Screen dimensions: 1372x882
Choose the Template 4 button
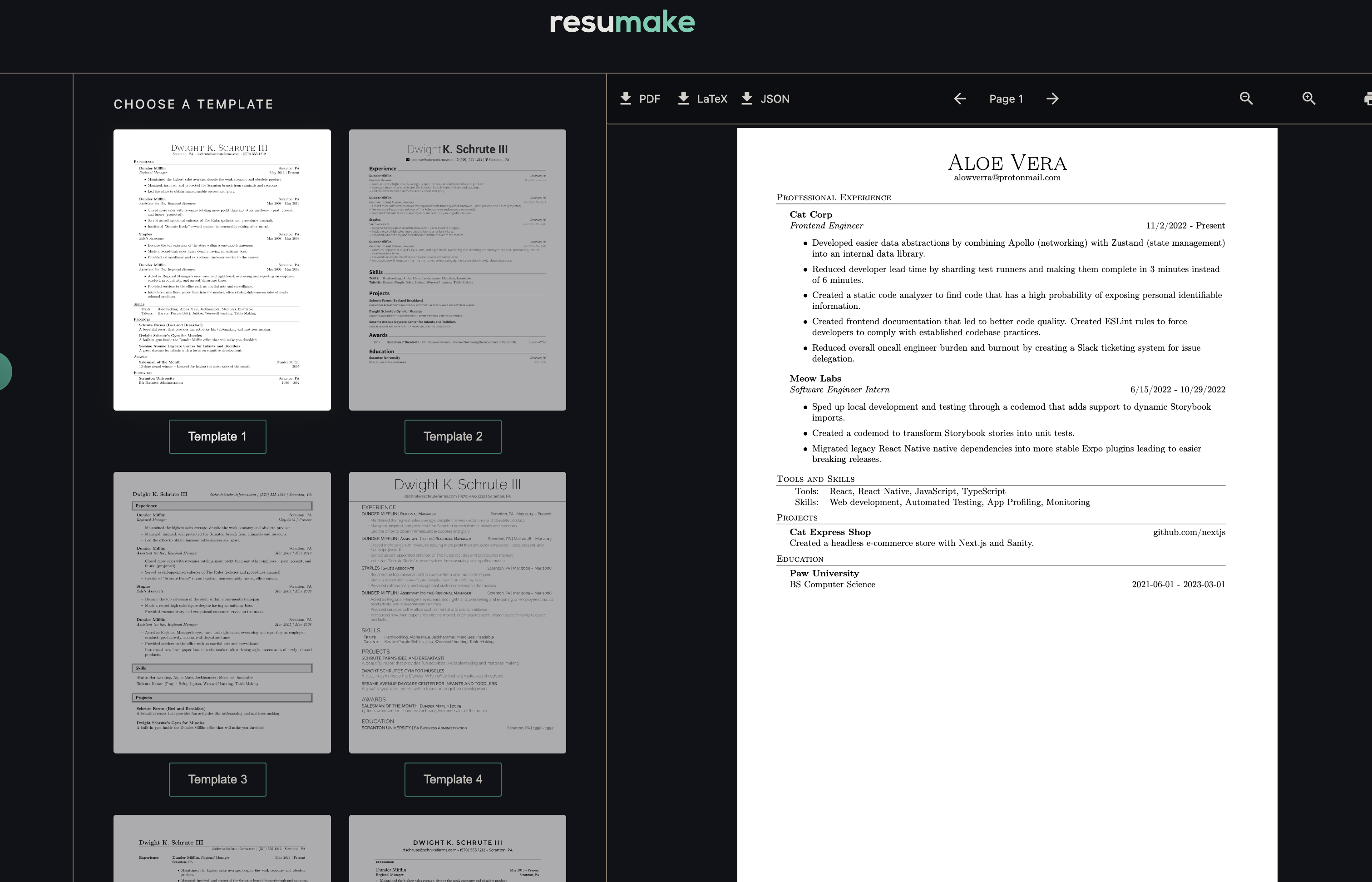coord(453,779)
